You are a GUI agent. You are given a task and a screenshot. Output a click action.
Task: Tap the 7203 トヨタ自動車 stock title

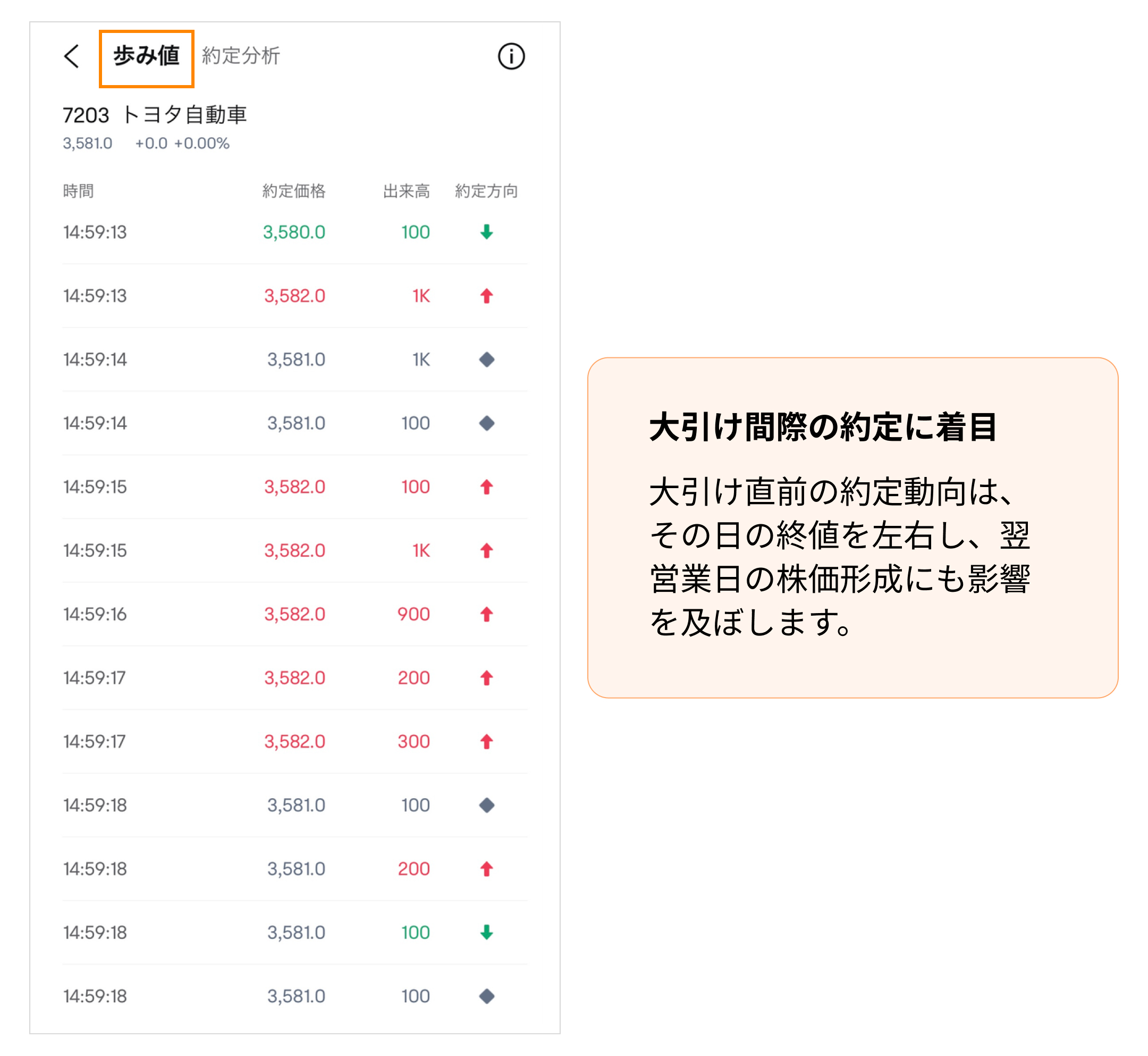154,115
